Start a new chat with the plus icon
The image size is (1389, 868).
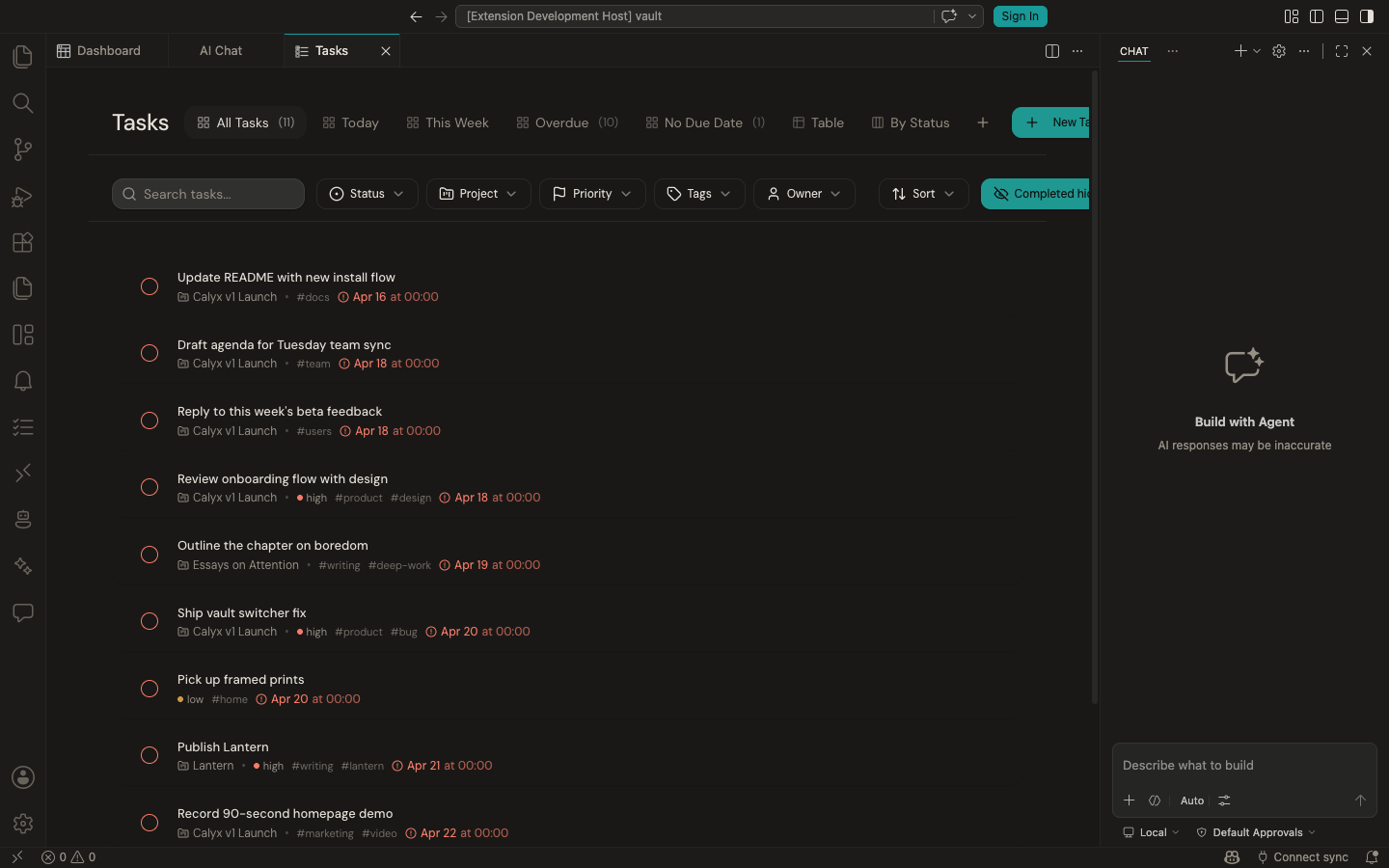[1240, 51]
